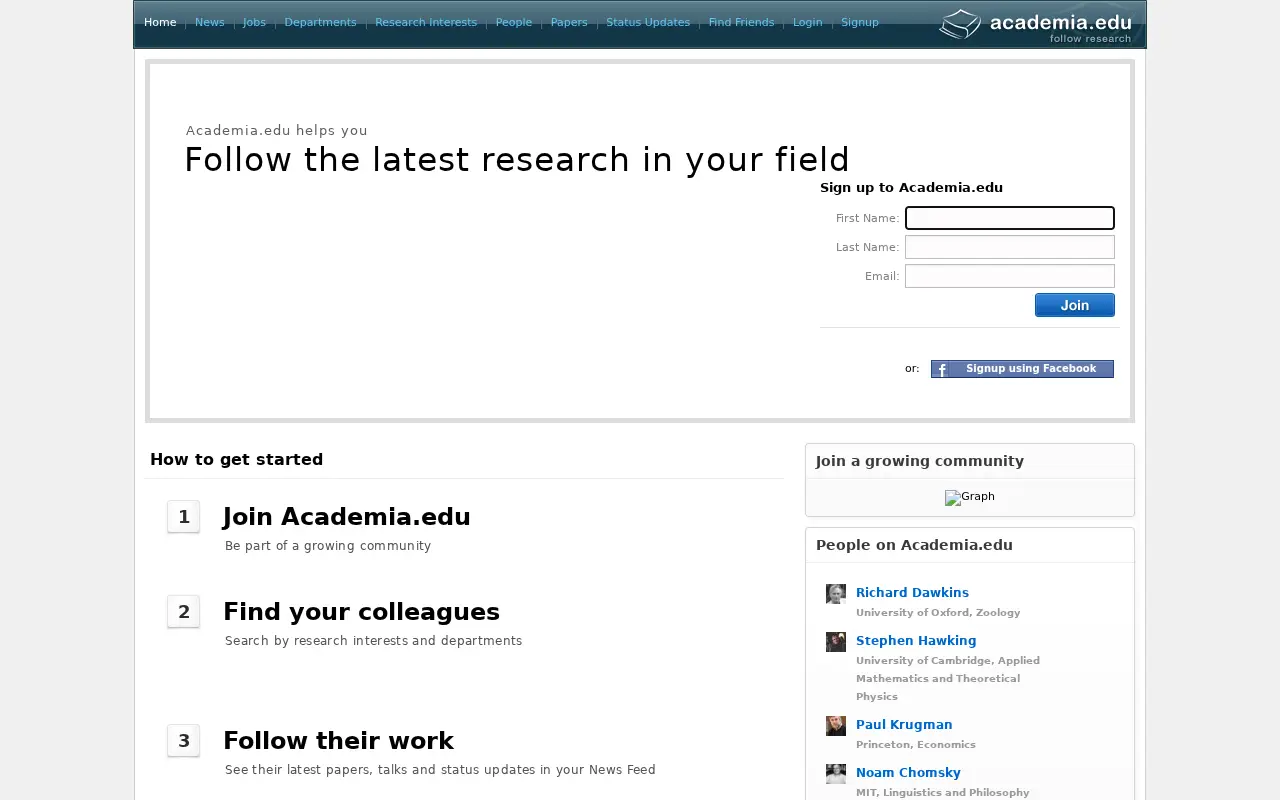Screen dimensions: 1280x800
Task: Click 'Sign up to Academia.edu' title
Action: tap(911, 188)
